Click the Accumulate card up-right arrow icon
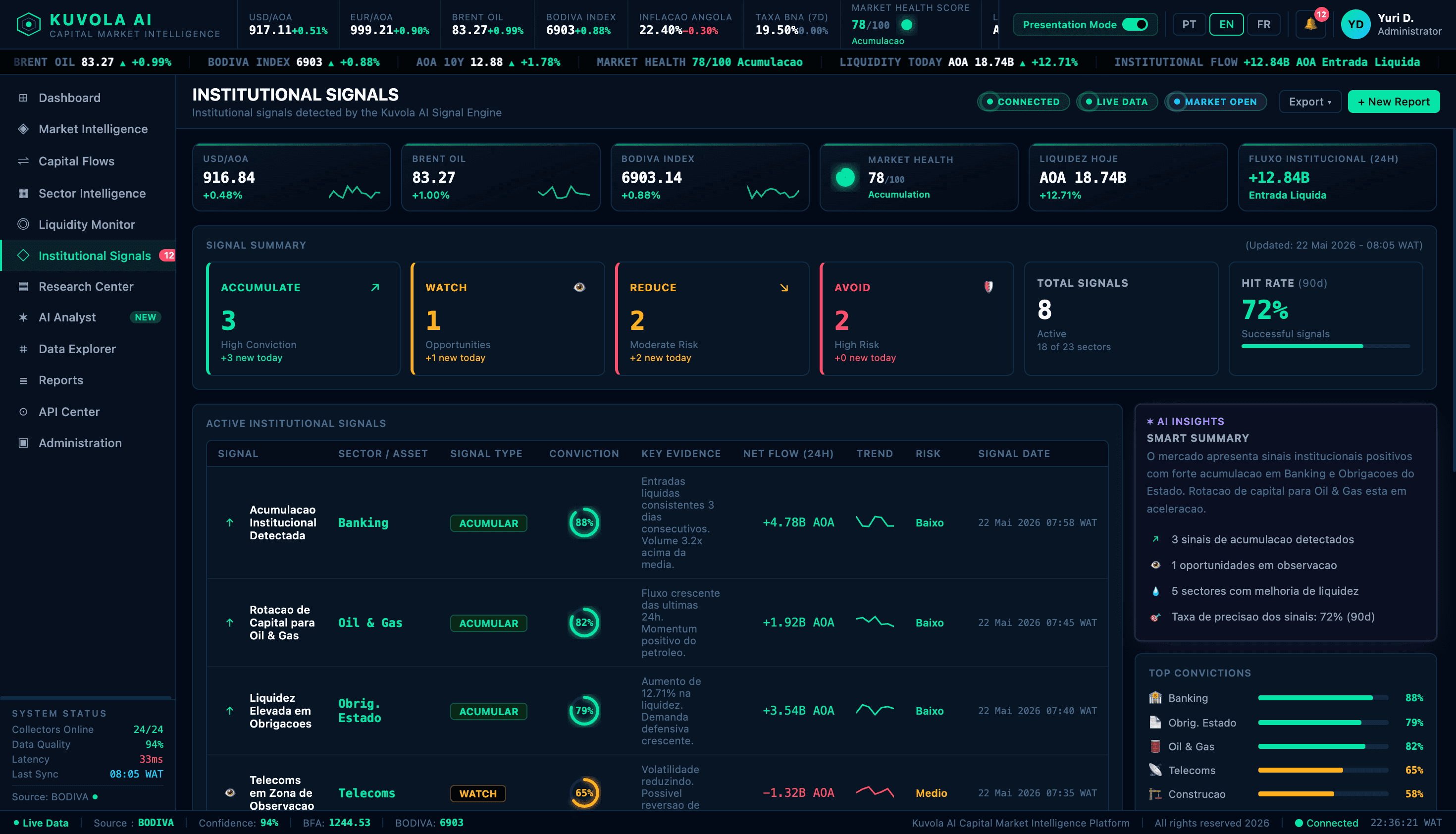 tap(375, 288)
